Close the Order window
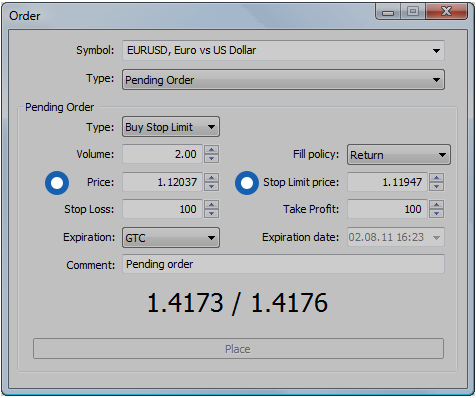Viewport: 476px width, 398px height. (x=446, y=12)
